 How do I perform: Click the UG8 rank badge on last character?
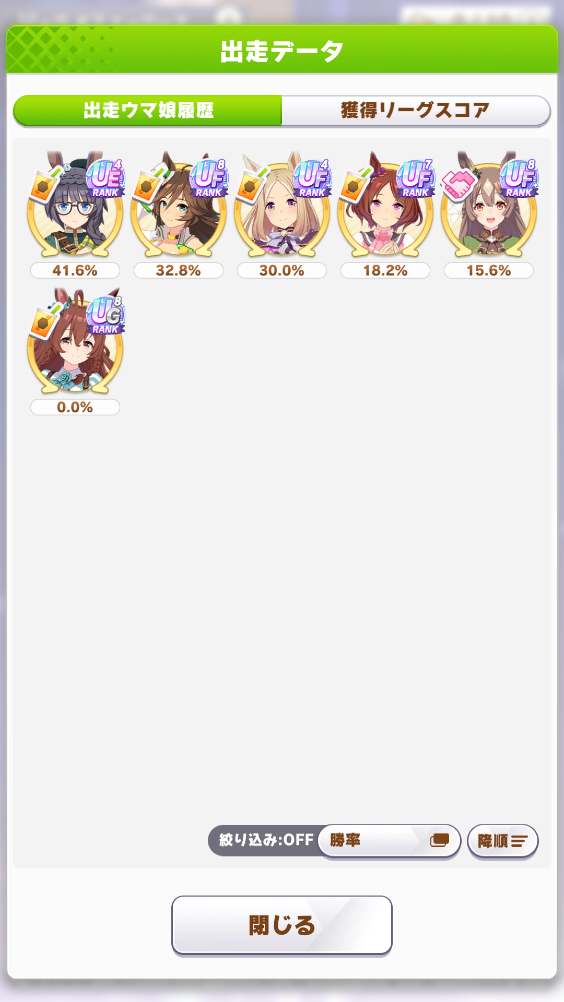[x=105, y=316]
